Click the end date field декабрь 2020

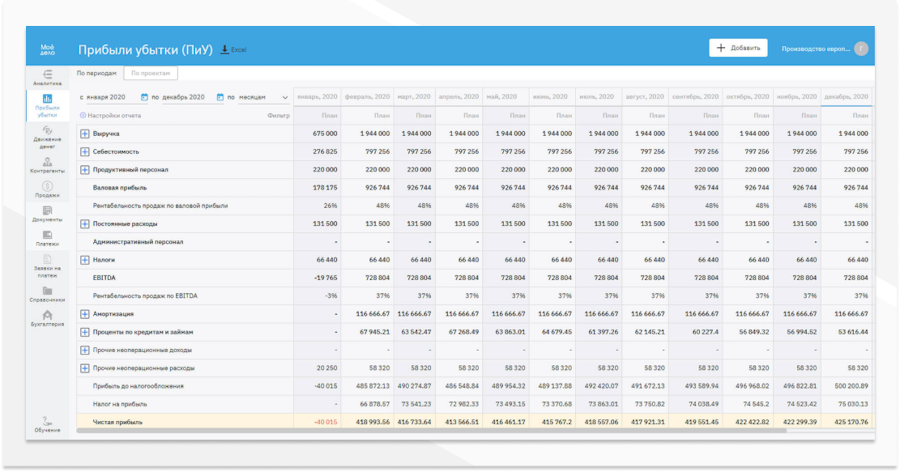point(184,97)
